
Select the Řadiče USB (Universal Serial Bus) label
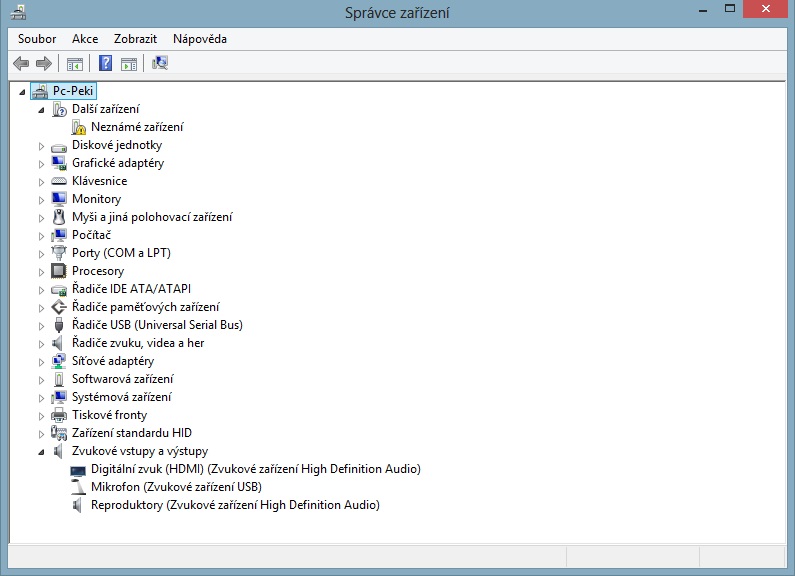pyautogui.click(x=157, y=325)
